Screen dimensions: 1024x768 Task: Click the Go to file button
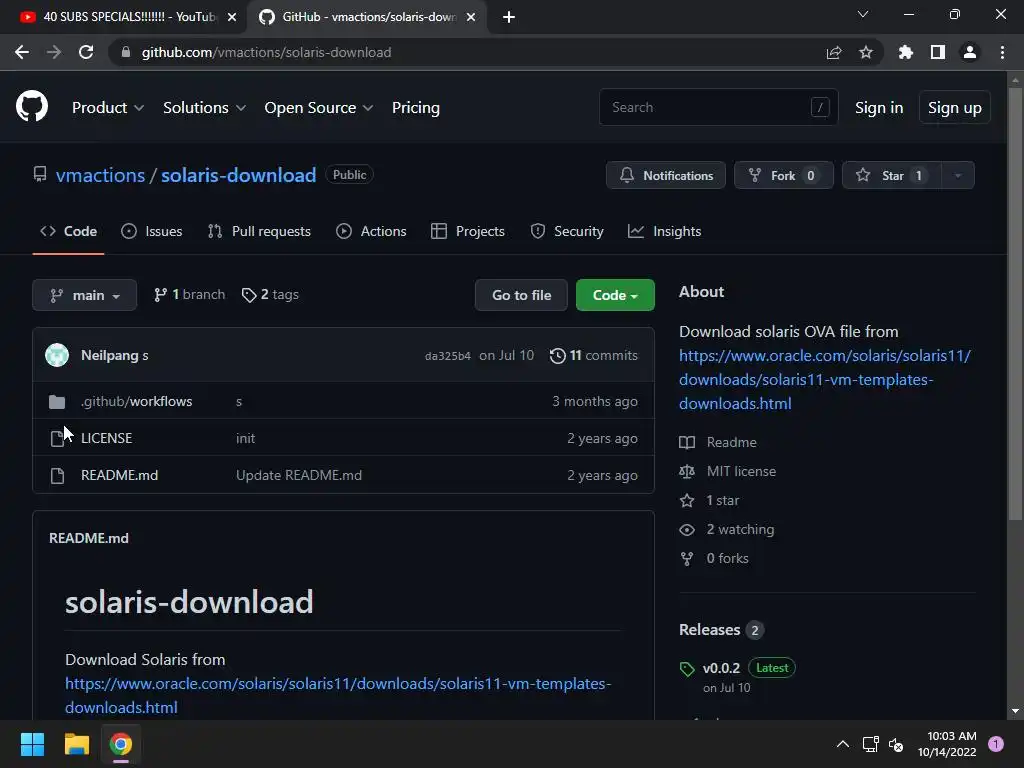tap(521, 295)
